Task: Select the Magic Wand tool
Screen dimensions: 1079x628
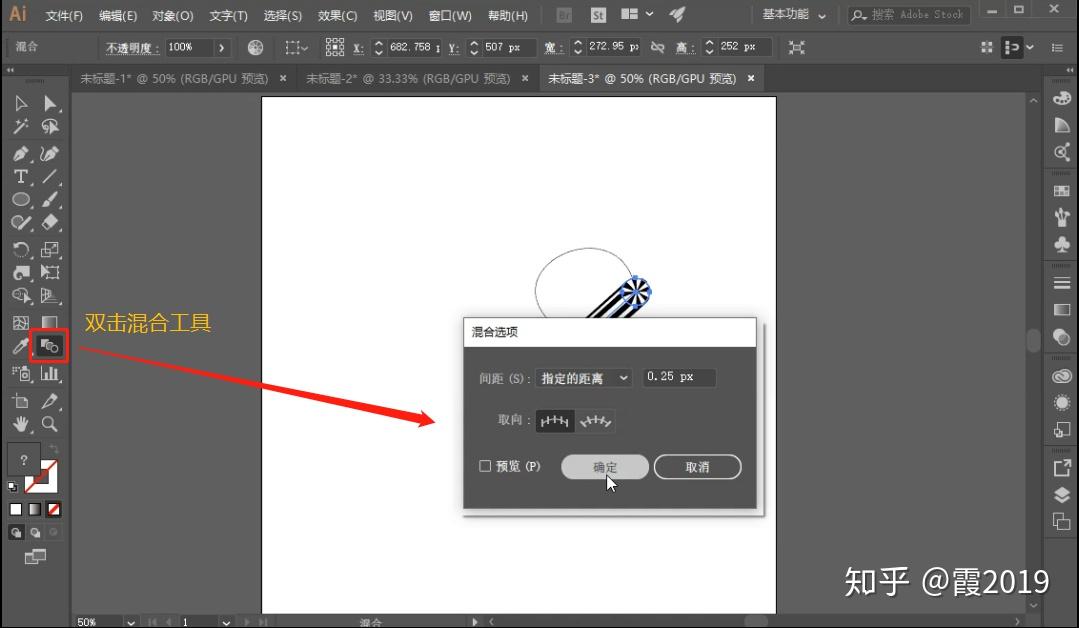Action: click(21, 127)
